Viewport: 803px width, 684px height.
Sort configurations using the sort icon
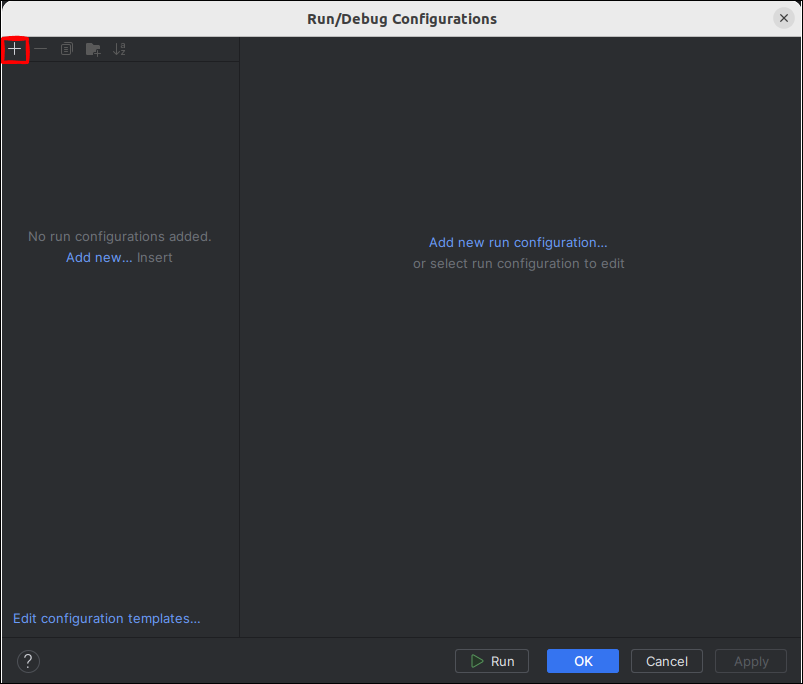point(119,49)
